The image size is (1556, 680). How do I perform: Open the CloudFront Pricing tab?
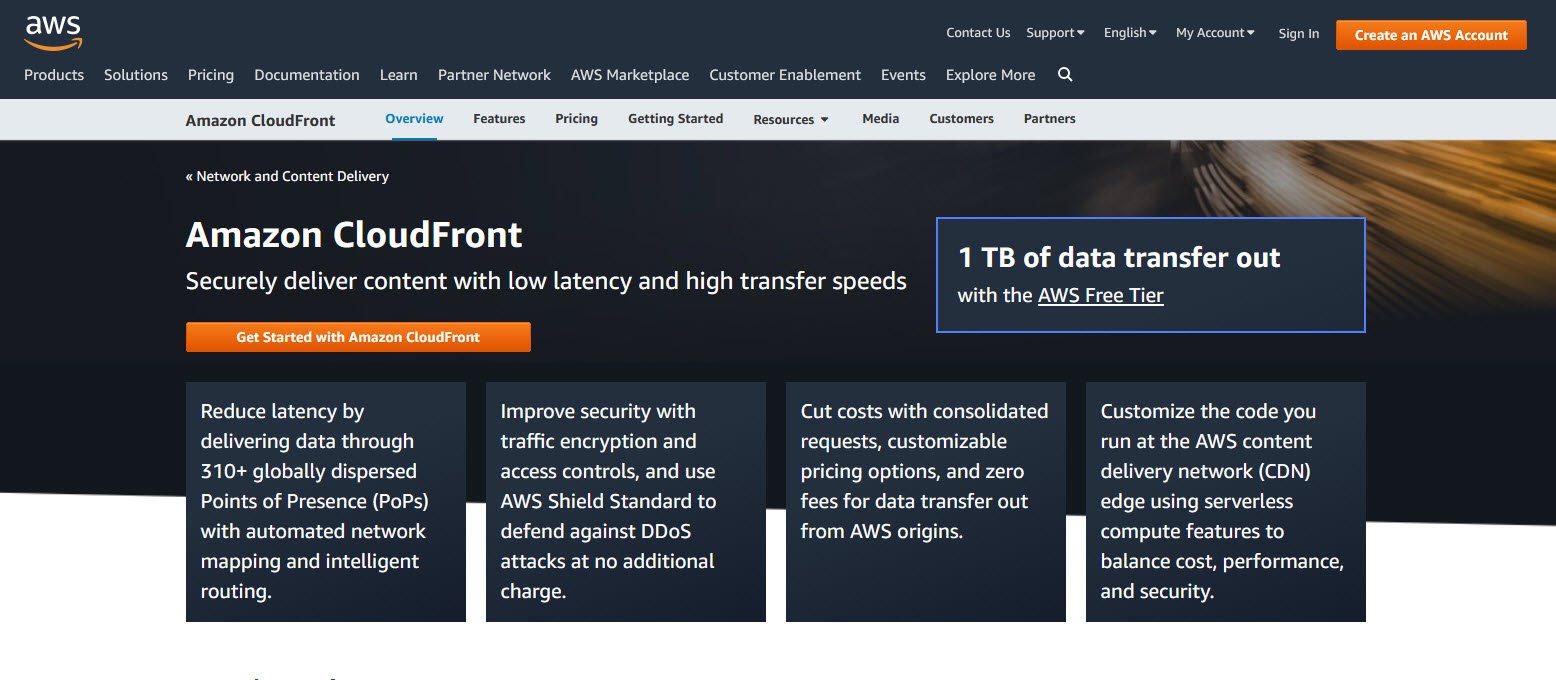click(577, 119)
